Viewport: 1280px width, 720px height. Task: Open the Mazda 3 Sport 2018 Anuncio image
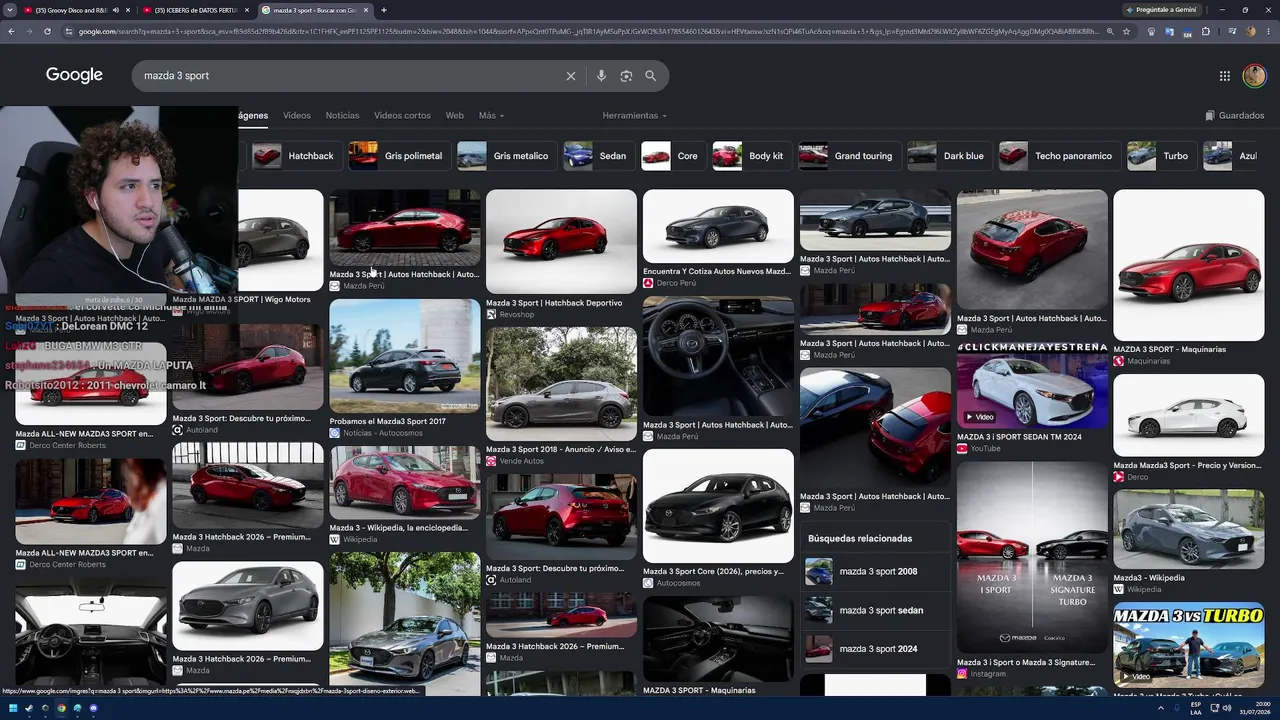(x=561, y=384)
